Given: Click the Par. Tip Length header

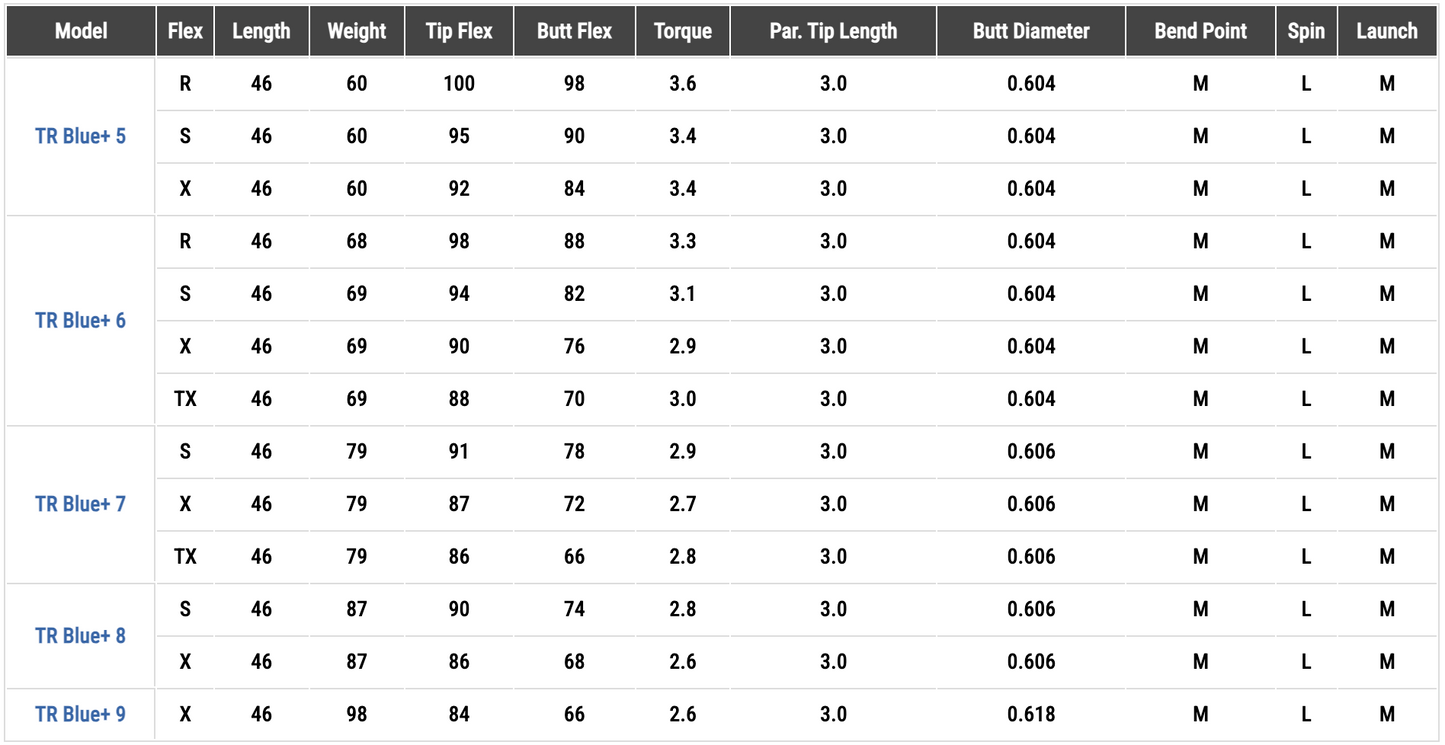Looking at the screenshot, I should coord(833,31).
